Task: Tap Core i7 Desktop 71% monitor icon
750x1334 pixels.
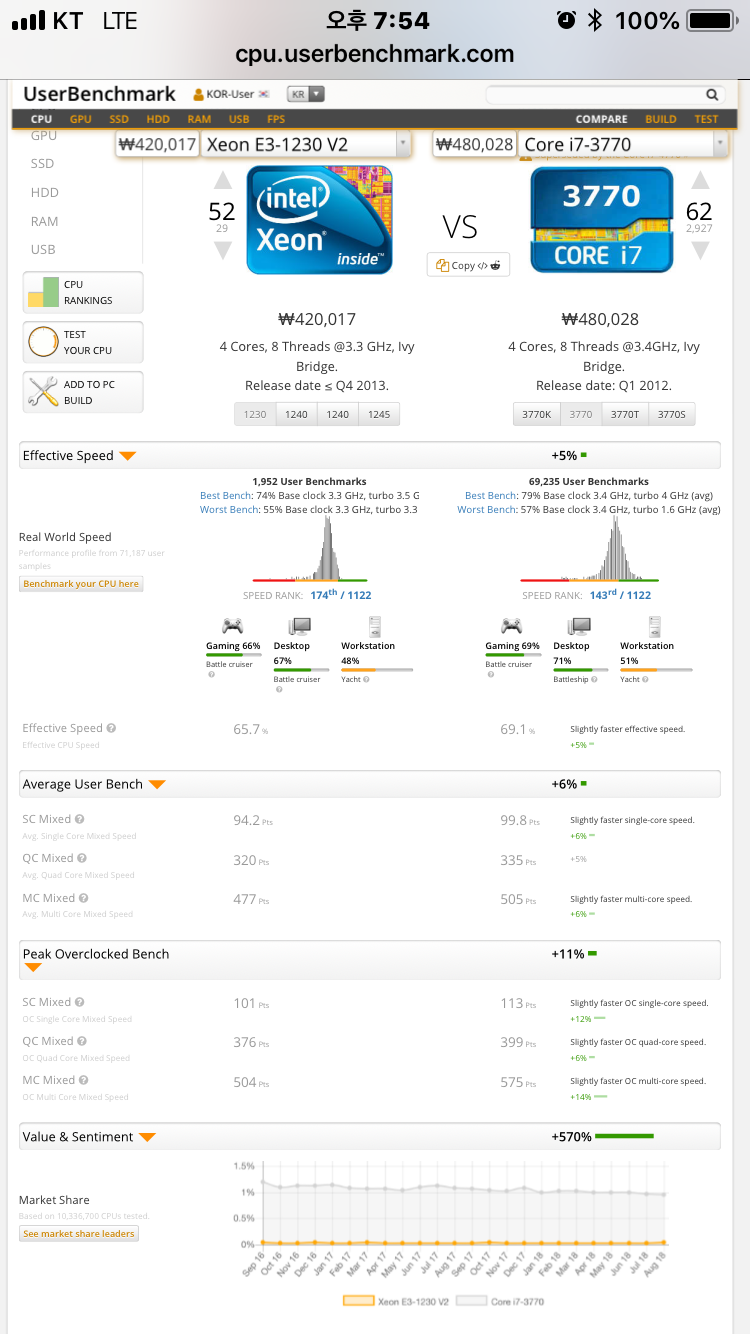Action: (x=579, y=626)
